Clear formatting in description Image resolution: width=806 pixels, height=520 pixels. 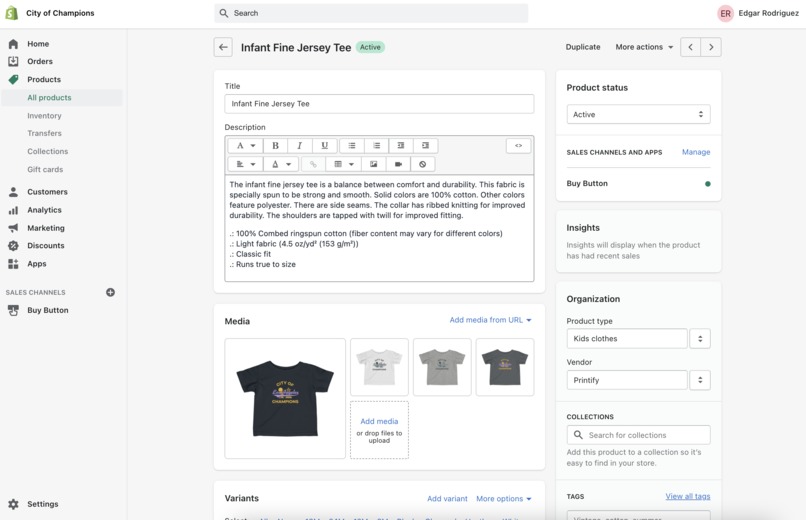point(423,164)
